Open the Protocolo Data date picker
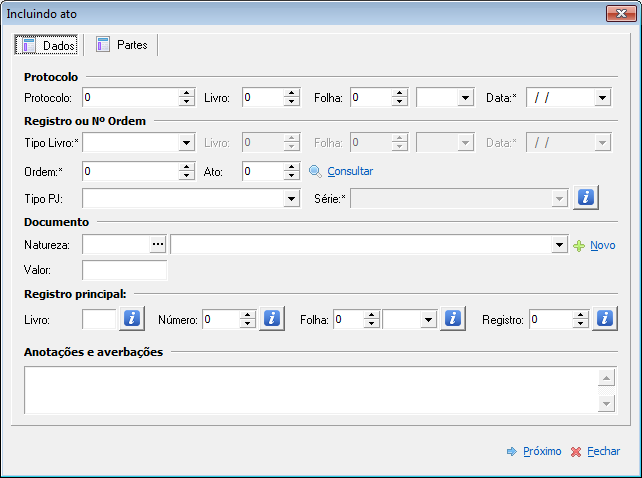This screenshot has width=642, height=478. [602, 97]
